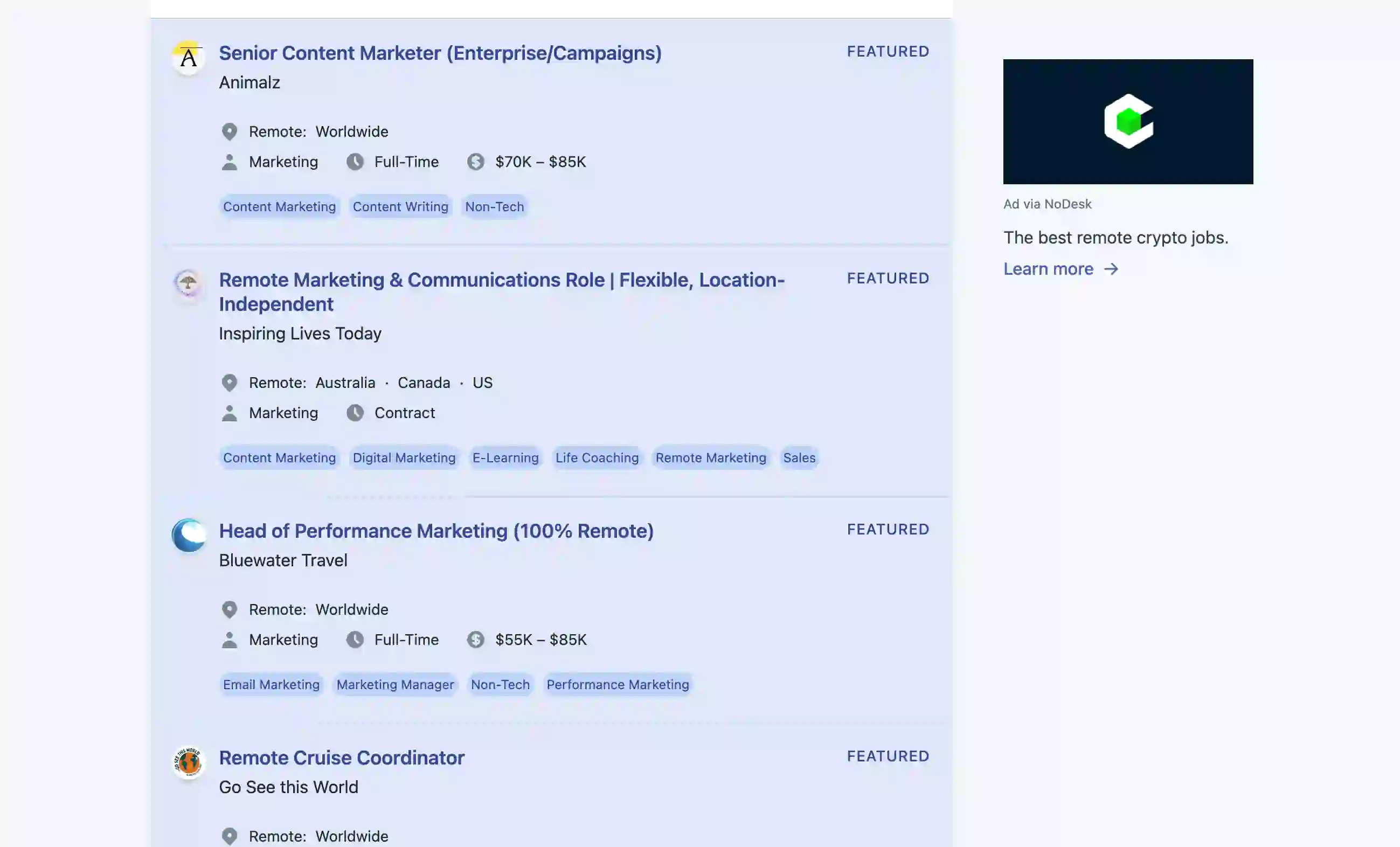The height and width of the screenshot is (847, 1400).
Task: Open the Senior Content Marketer job posting
Action: point(440,52)
